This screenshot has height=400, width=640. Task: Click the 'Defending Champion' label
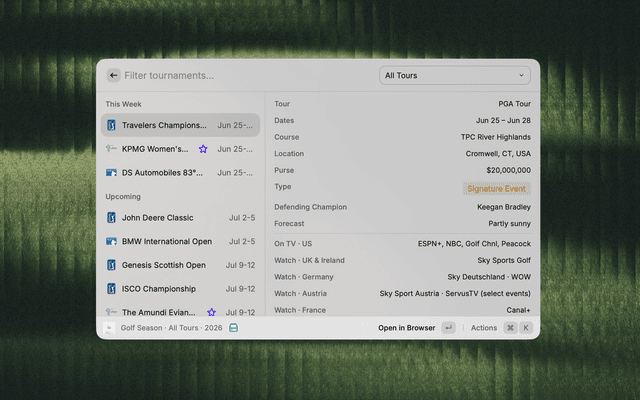310,207
